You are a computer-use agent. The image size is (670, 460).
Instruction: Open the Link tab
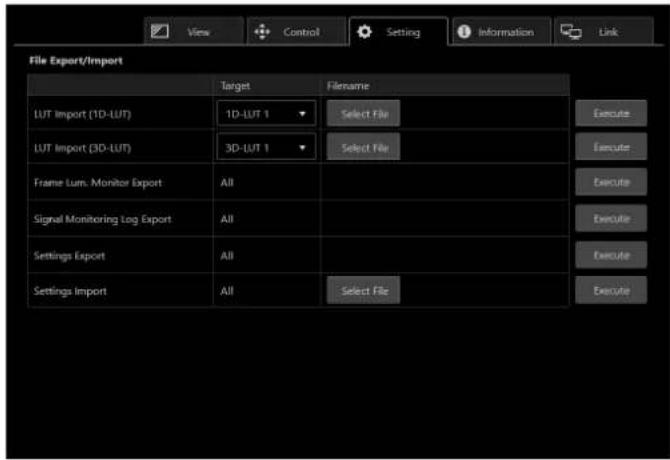click(x=604, y=31)
